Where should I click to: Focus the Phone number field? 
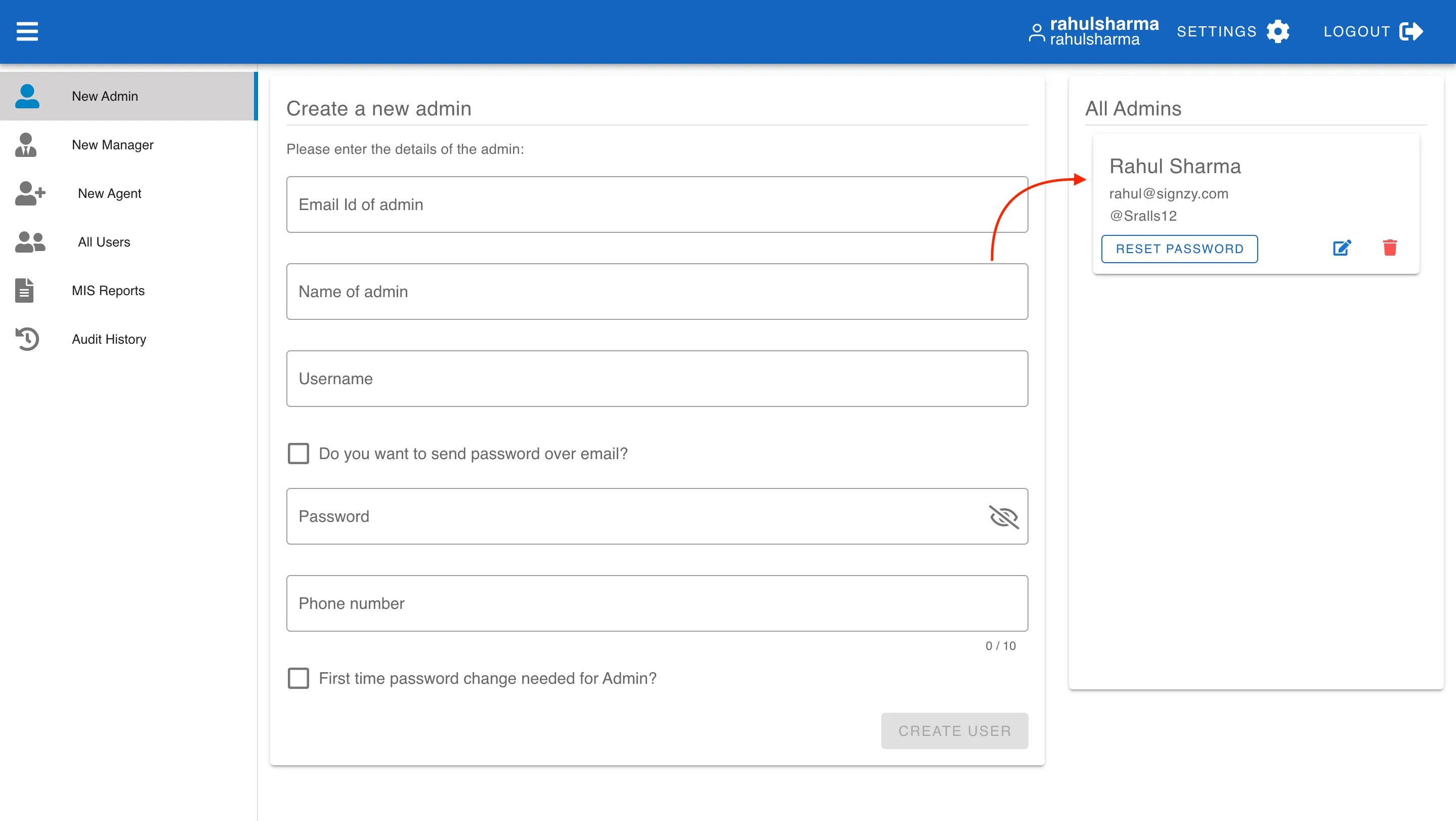[x=657, y=604]
